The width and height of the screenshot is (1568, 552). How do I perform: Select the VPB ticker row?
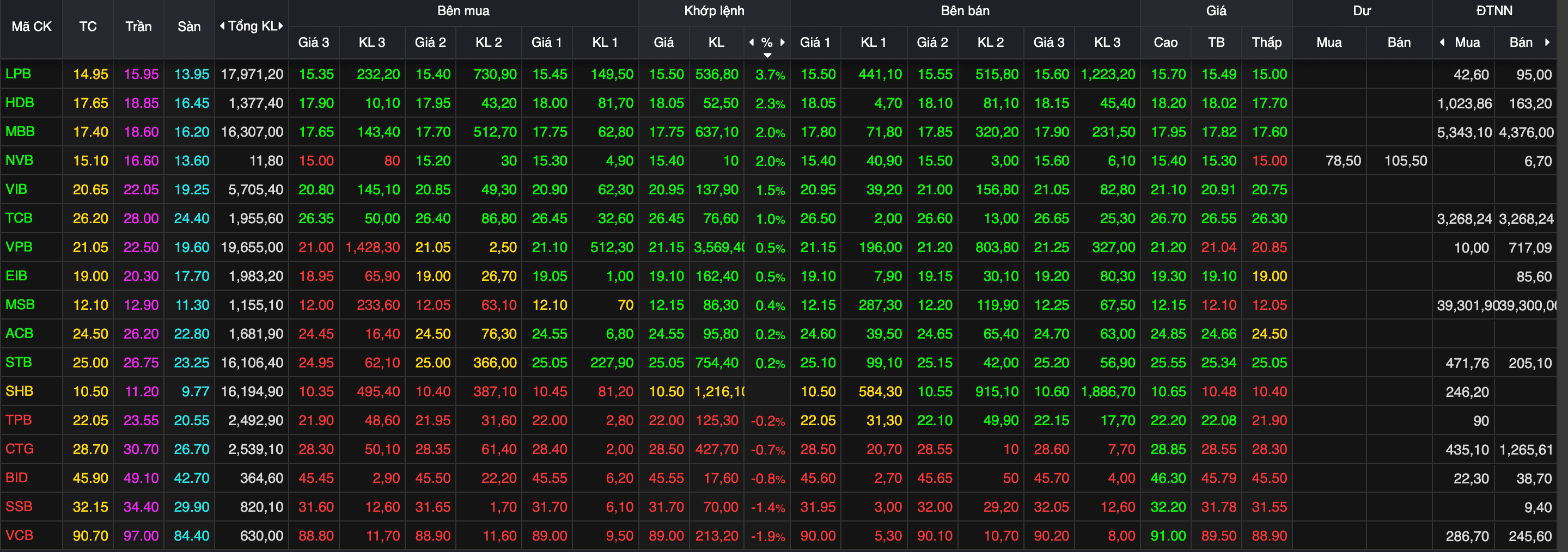coord(19,247)
